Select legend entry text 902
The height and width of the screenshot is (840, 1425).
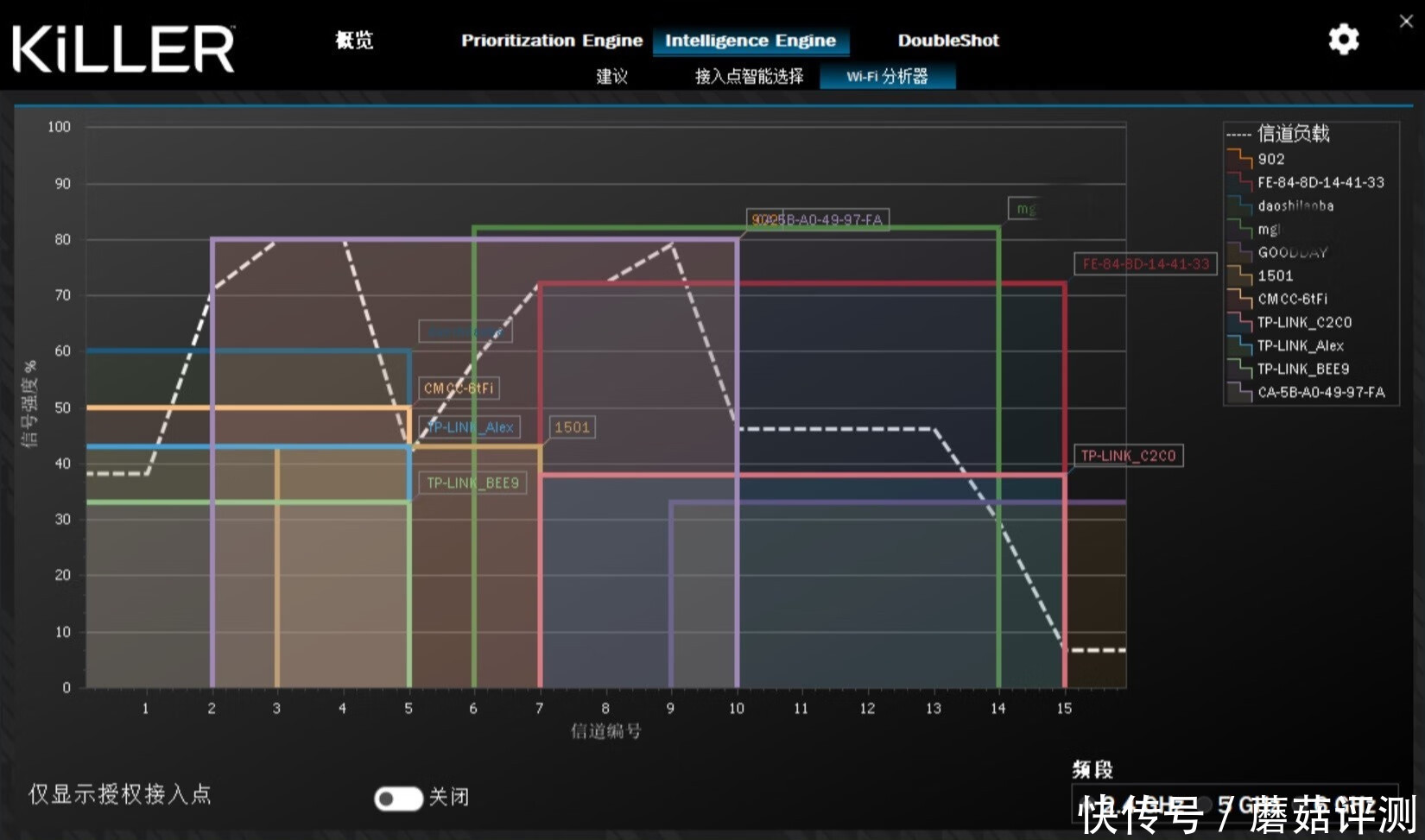(1271, 159)
